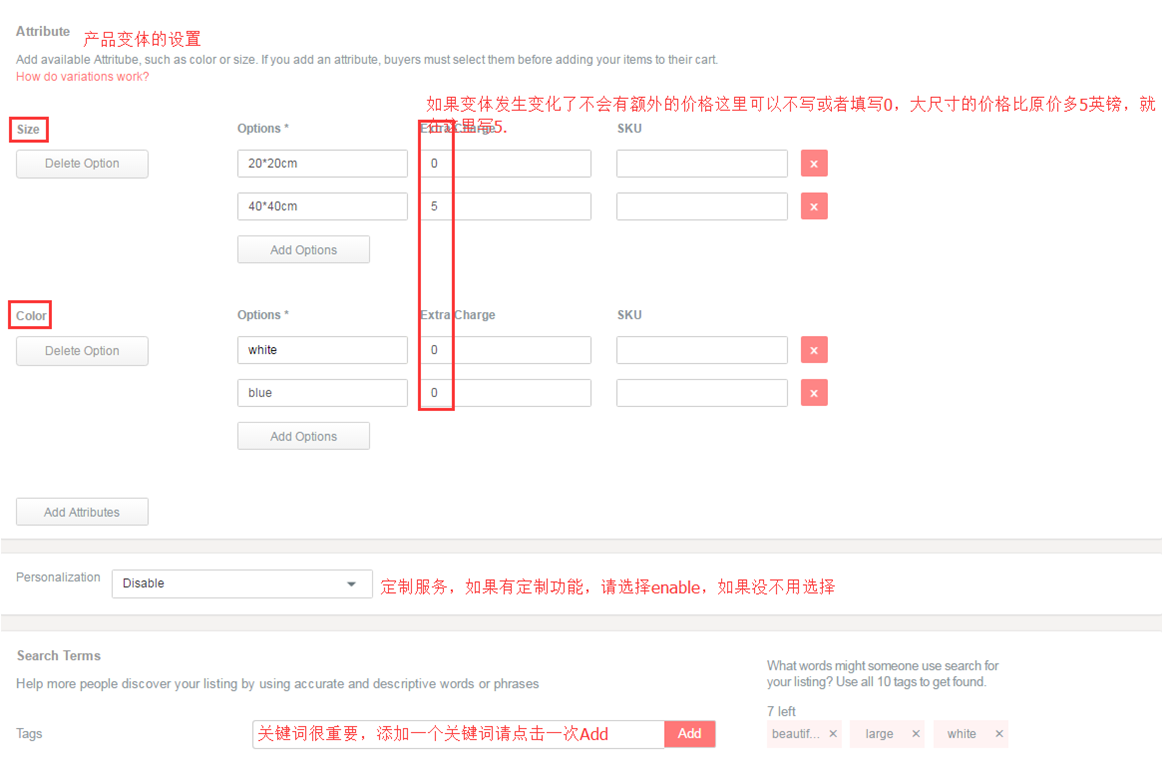Click Delete Option under Color

[x=82, y=351]
